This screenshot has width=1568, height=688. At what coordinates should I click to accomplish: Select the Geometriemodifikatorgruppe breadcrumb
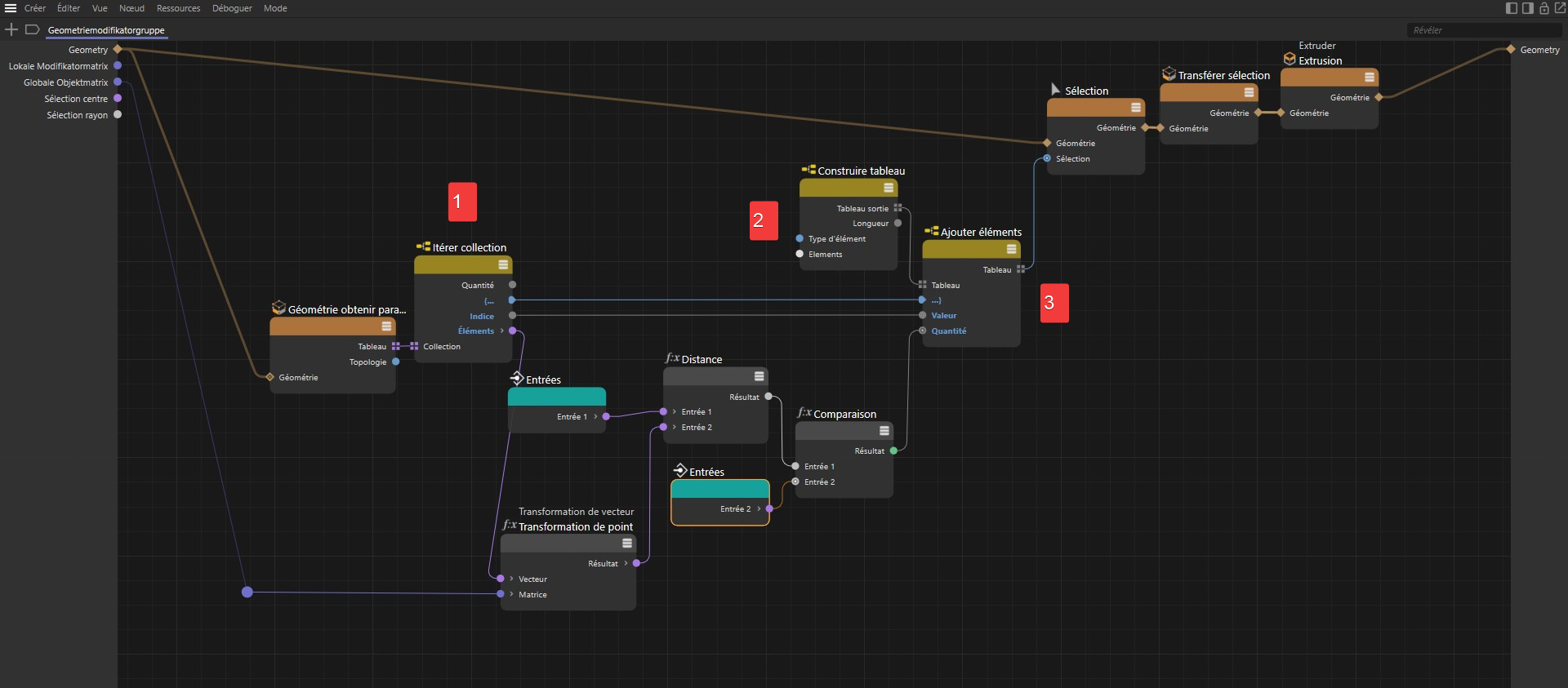coord(106,30)
